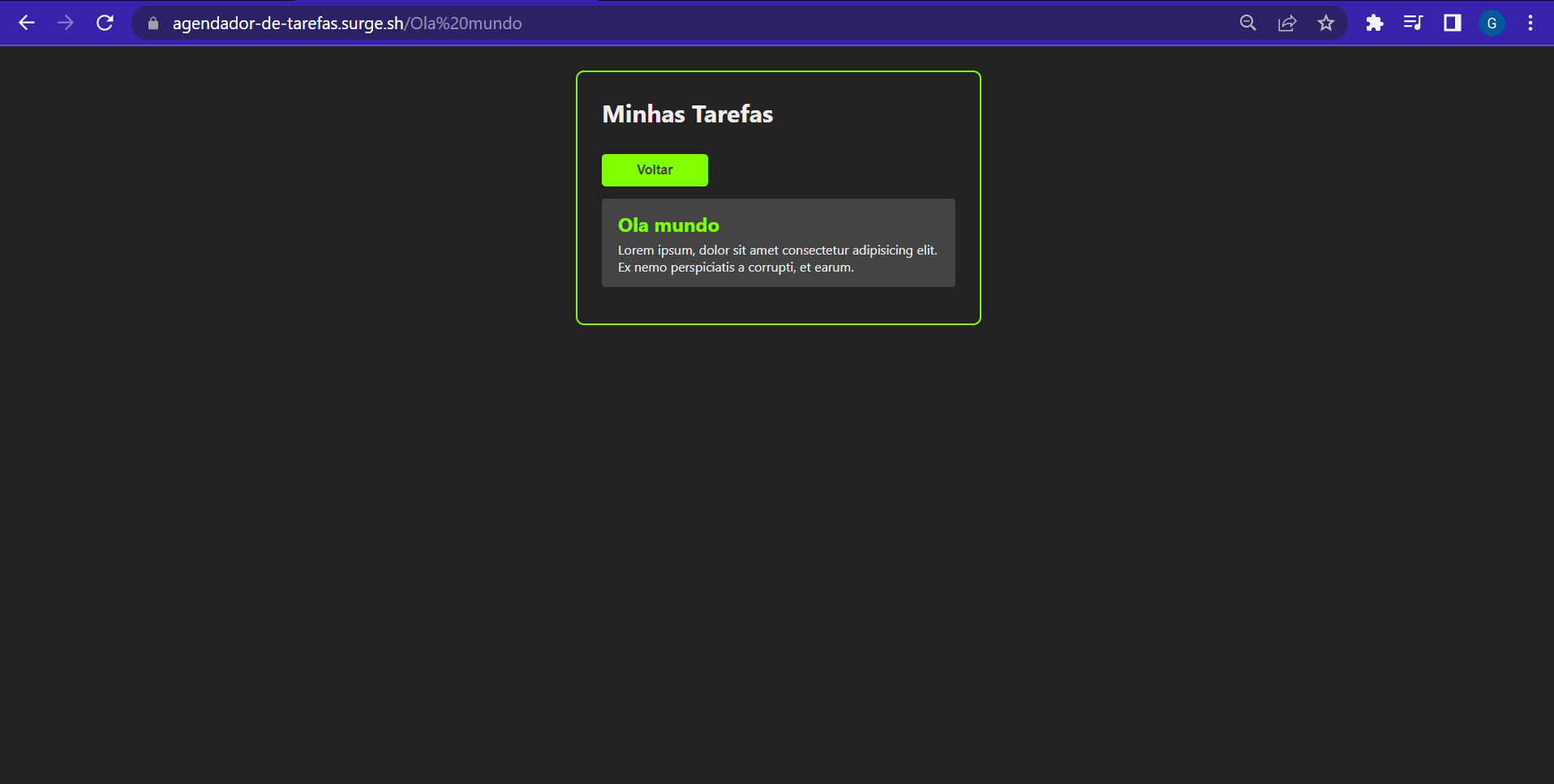This screenshot has width=1554, height=784.
Task: Click the green Voltar button
Action: (x=655, y=170)
